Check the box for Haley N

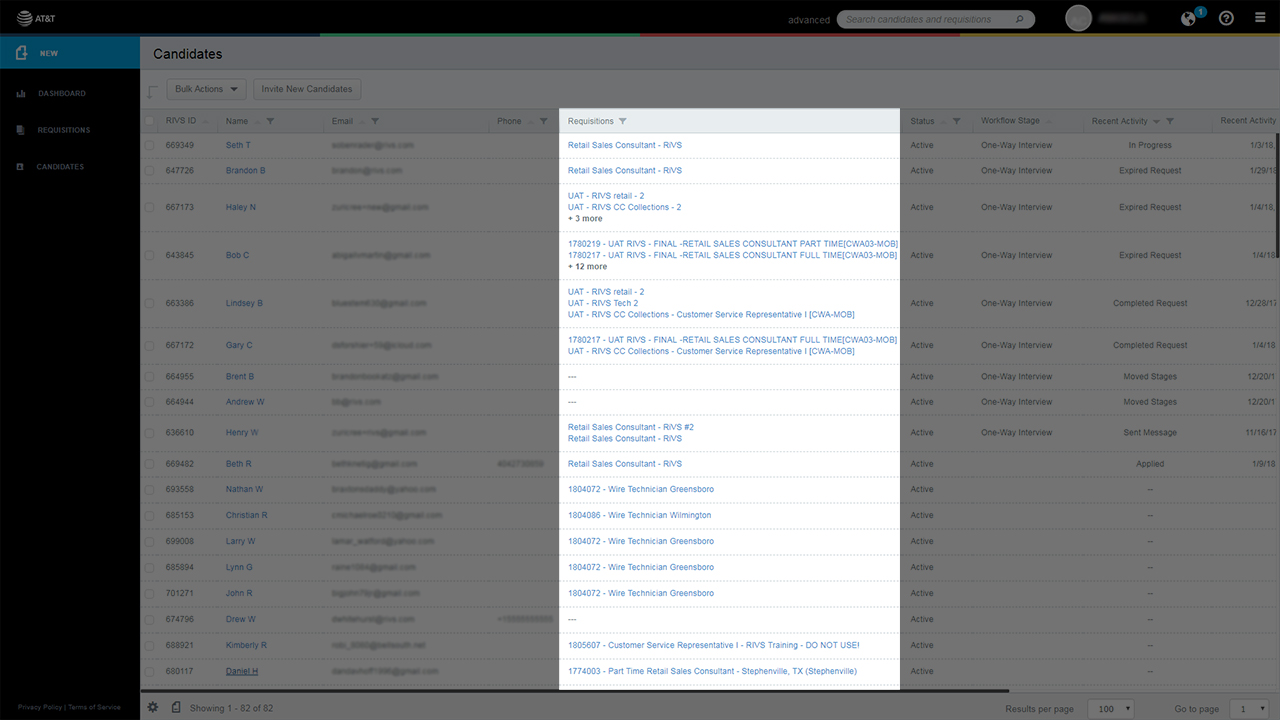[x=150, y=207]
